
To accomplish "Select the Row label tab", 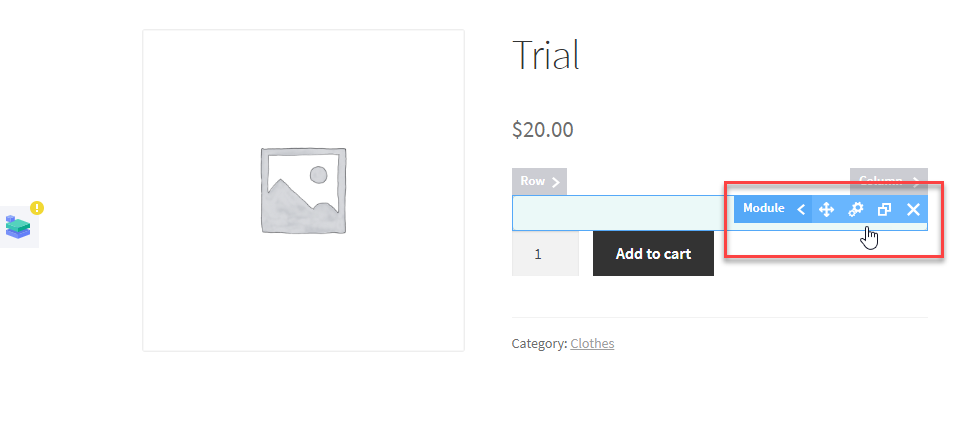I will pyautogui.click(x=533, y=181).
